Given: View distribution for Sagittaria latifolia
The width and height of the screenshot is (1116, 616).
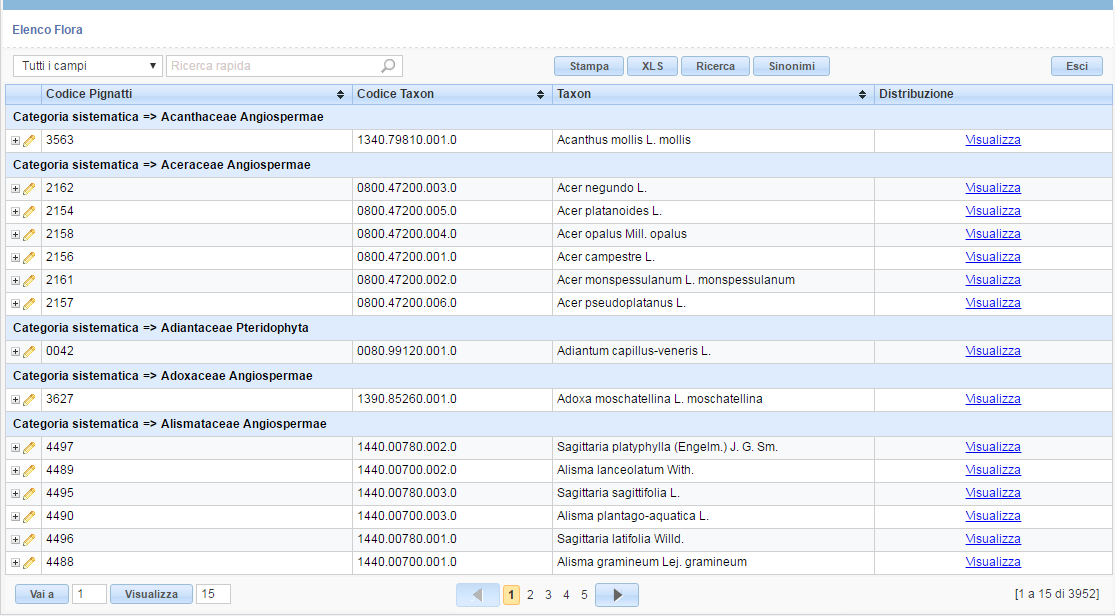Looking at the screenshot, I should pos(993,539).
